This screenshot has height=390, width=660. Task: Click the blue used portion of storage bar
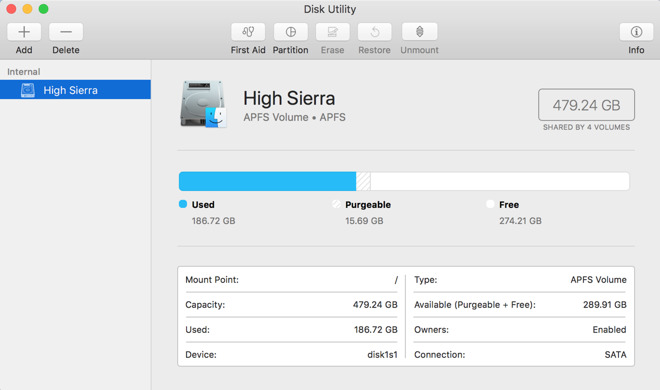click(267, 181)
